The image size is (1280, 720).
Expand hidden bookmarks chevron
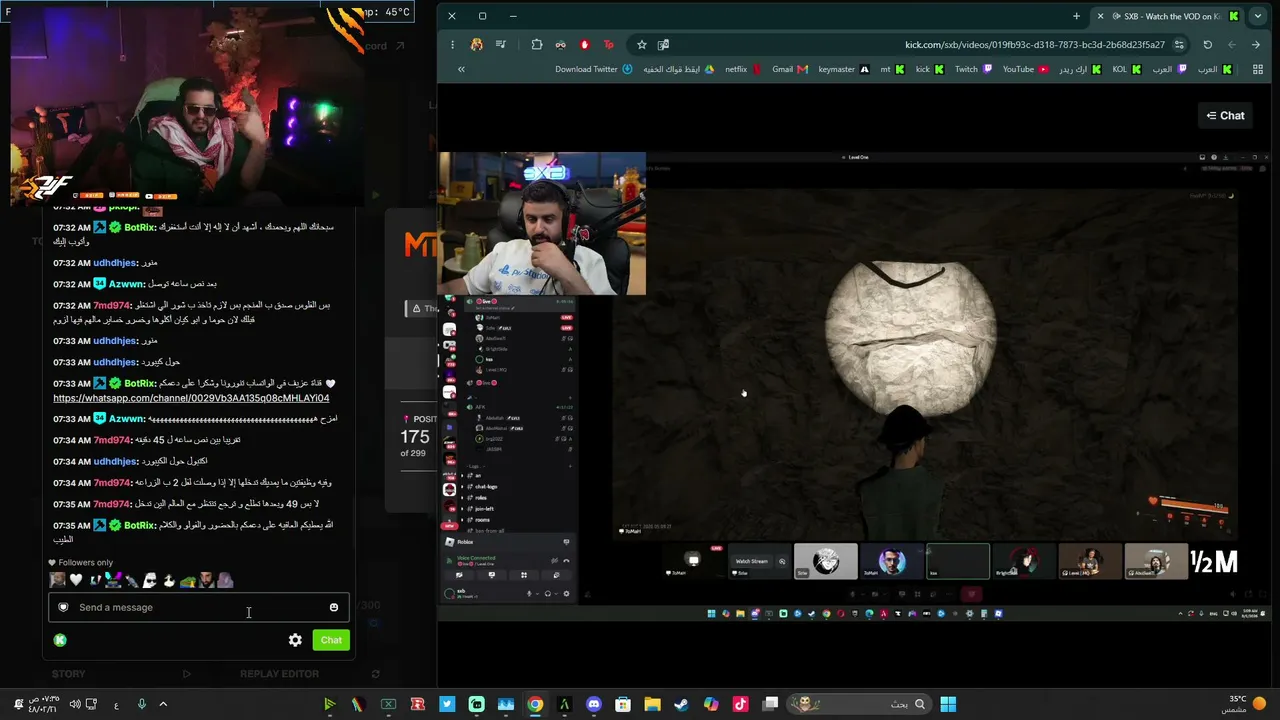[x=461, y=70]
